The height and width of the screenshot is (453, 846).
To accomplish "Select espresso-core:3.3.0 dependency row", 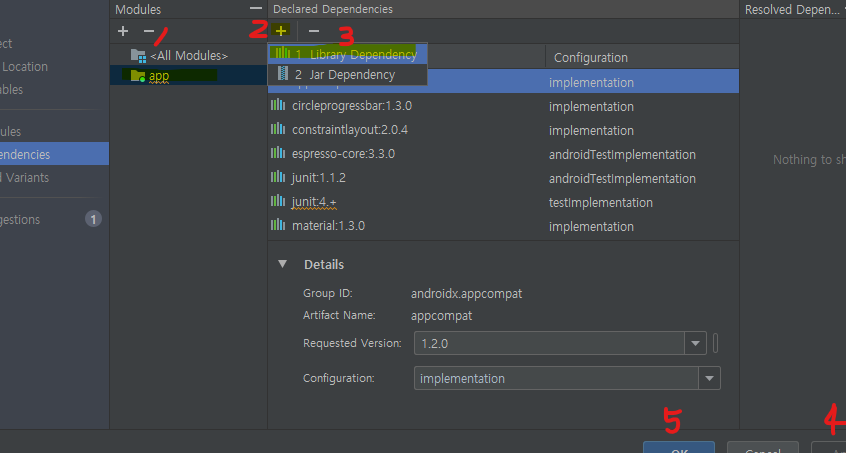I will coord(503,154).
